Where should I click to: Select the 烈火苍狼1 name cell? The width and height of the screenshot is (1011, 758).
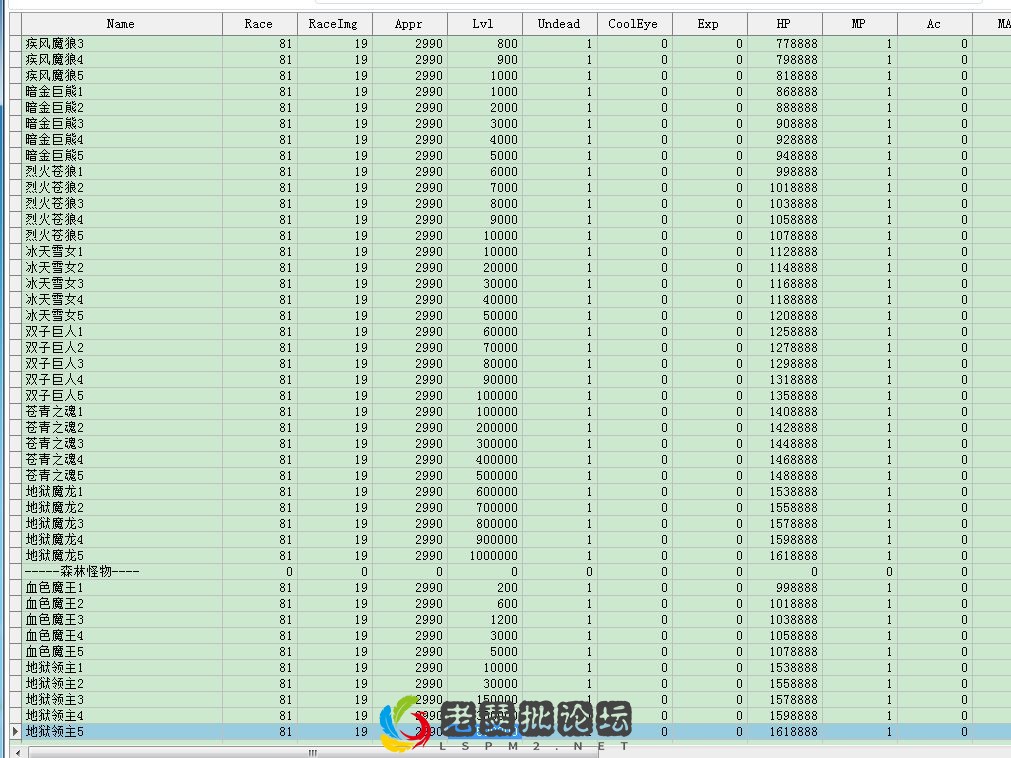pos(55,172)
